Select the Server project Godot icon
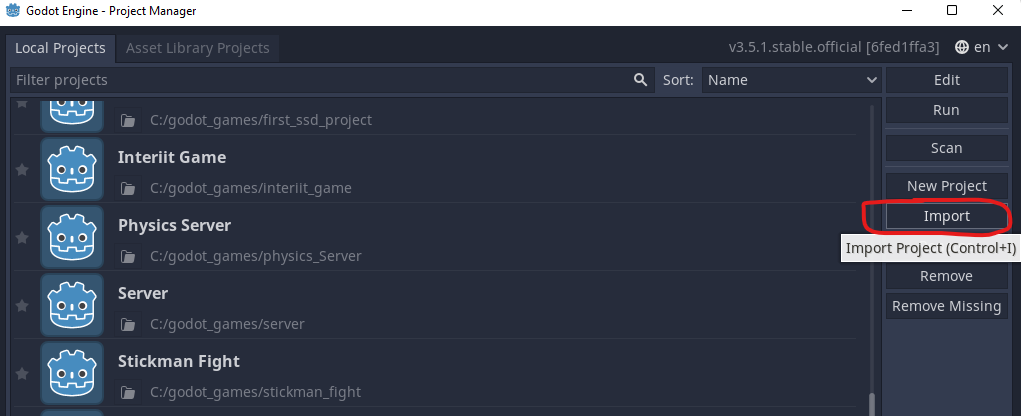This screenshot has width=1021, height=416. point(72,305)
